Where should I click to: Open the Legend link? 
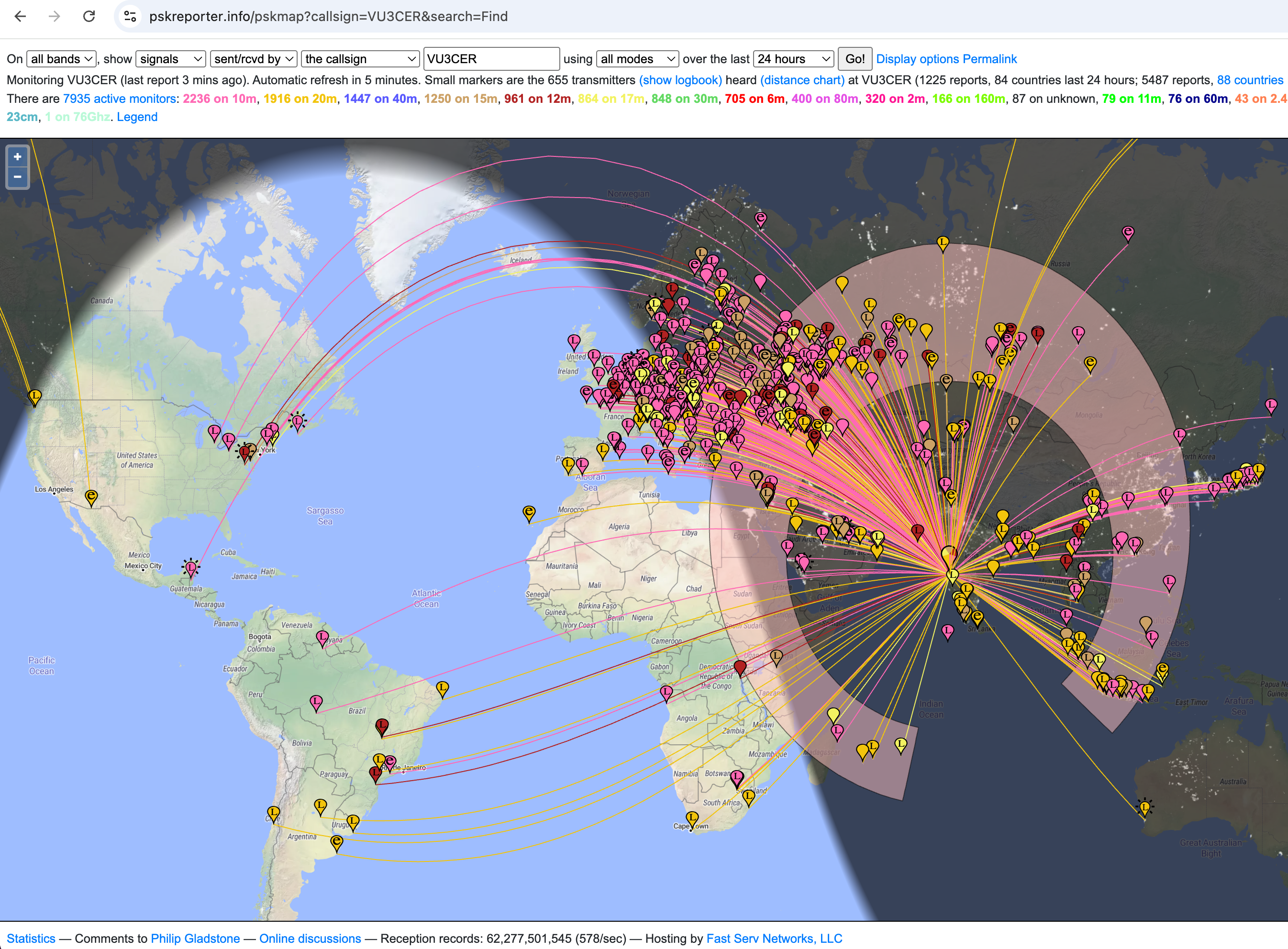click(x=137, y=117)
